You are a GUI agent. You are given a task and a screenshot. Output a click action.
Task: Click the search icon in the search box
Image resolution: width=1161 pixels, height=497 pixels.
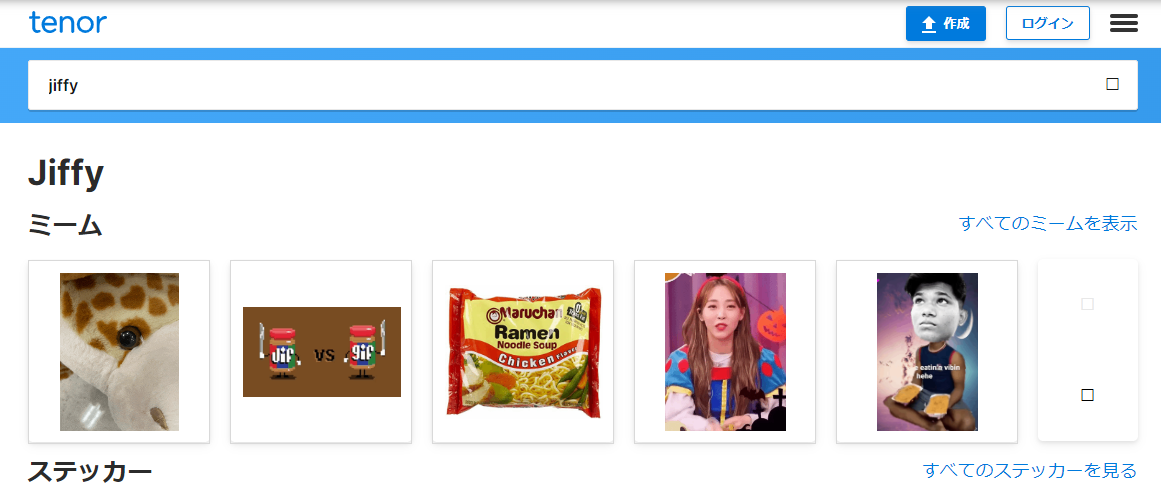(1112, 84)
